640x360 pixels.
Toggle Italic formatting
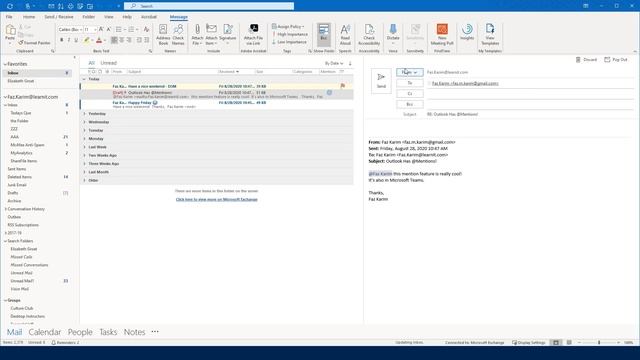coord(69,40)
